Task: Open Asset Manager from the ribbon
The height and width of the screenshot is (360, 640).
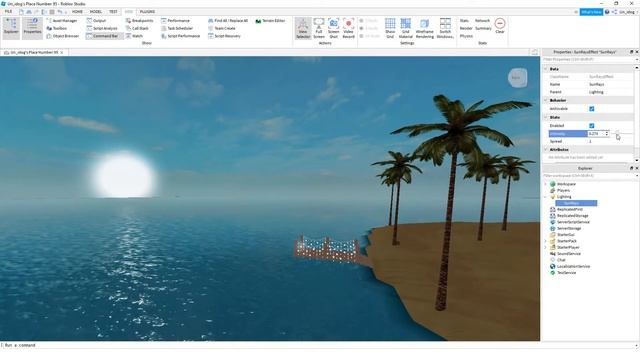Action: (62, 20)
